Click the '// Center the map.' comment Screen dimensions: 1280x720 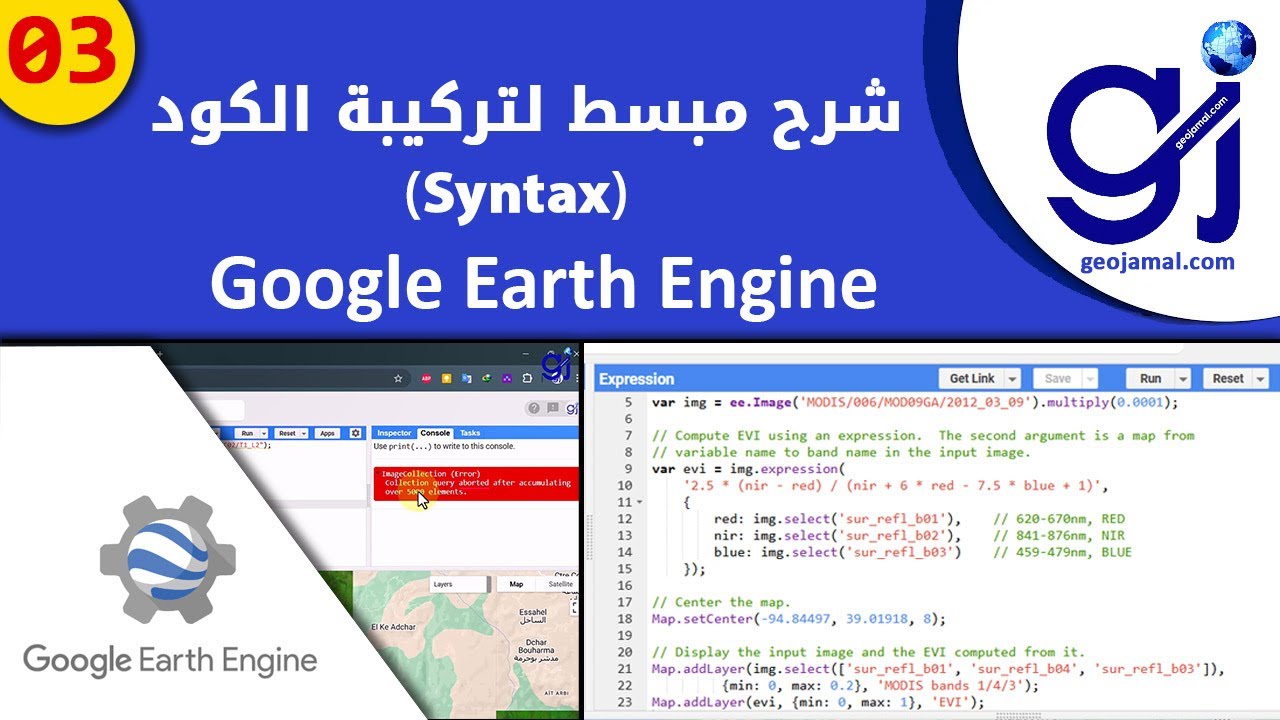click(720, 602)
